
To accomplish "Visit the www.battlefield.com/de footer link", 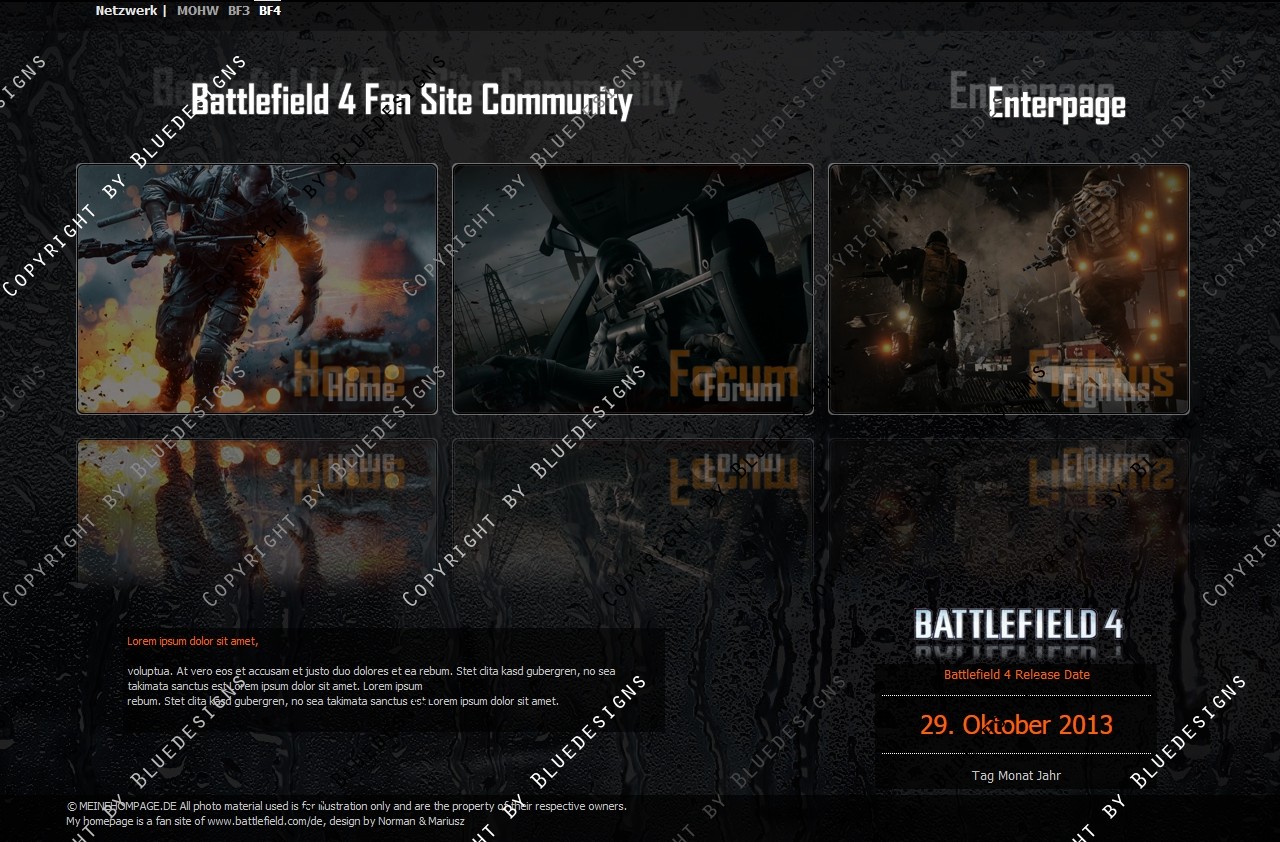I will [x=265, y=821].
